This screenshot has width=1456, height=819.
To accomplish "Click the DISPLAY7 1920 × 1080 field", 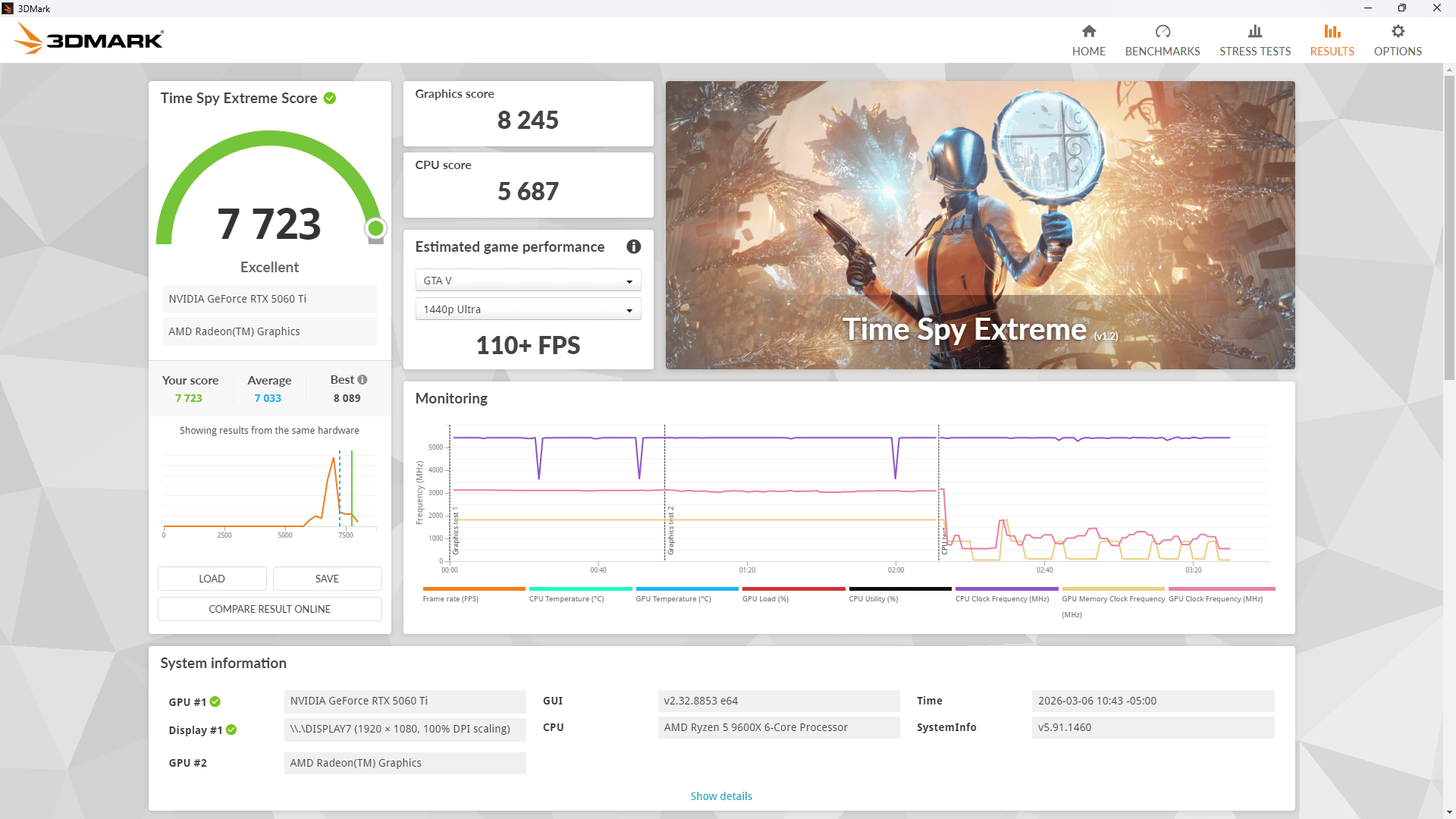I will point(405,729).
